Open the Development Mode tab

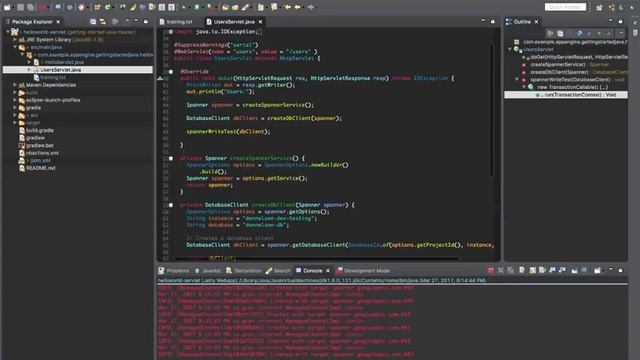click(363, 271)
